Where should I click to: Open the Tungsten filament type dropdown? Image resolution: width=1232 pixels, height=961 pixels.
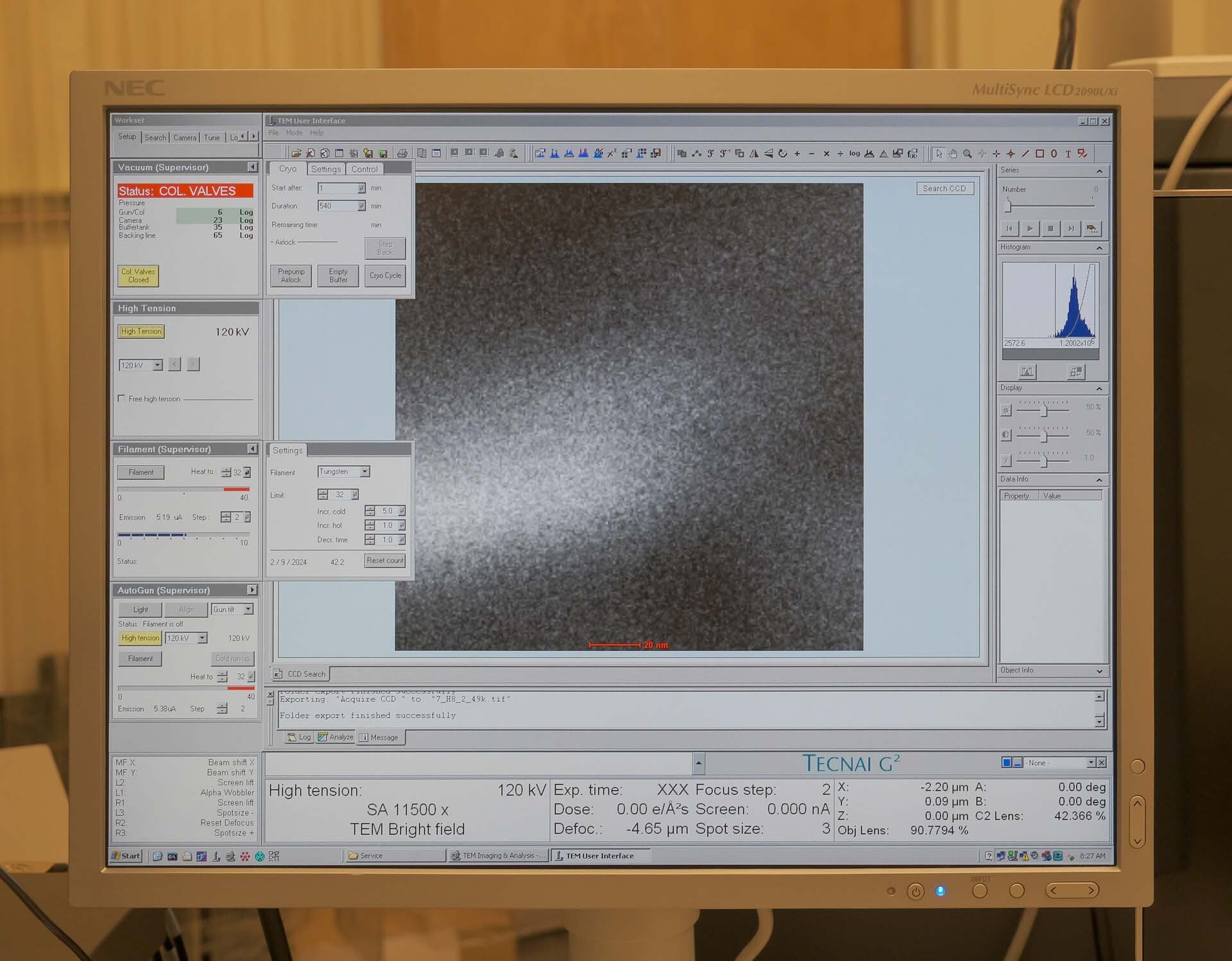click(x=365, y=472)
